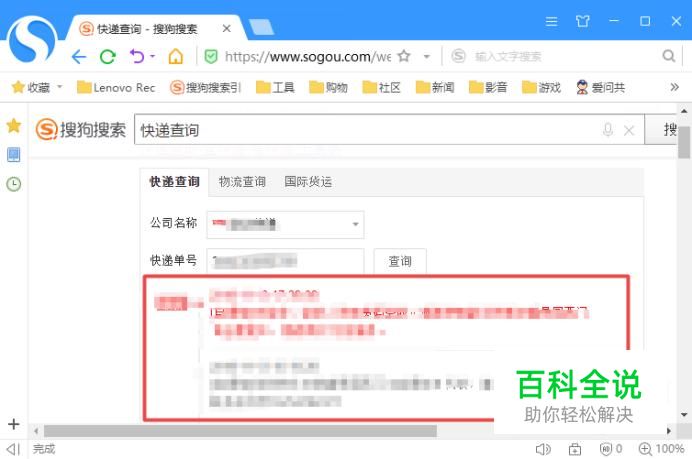The image size is (692, 459).
Task: Select the 快递查询 - 搜狗搜索 browser tab
Action: coord(154,29)
